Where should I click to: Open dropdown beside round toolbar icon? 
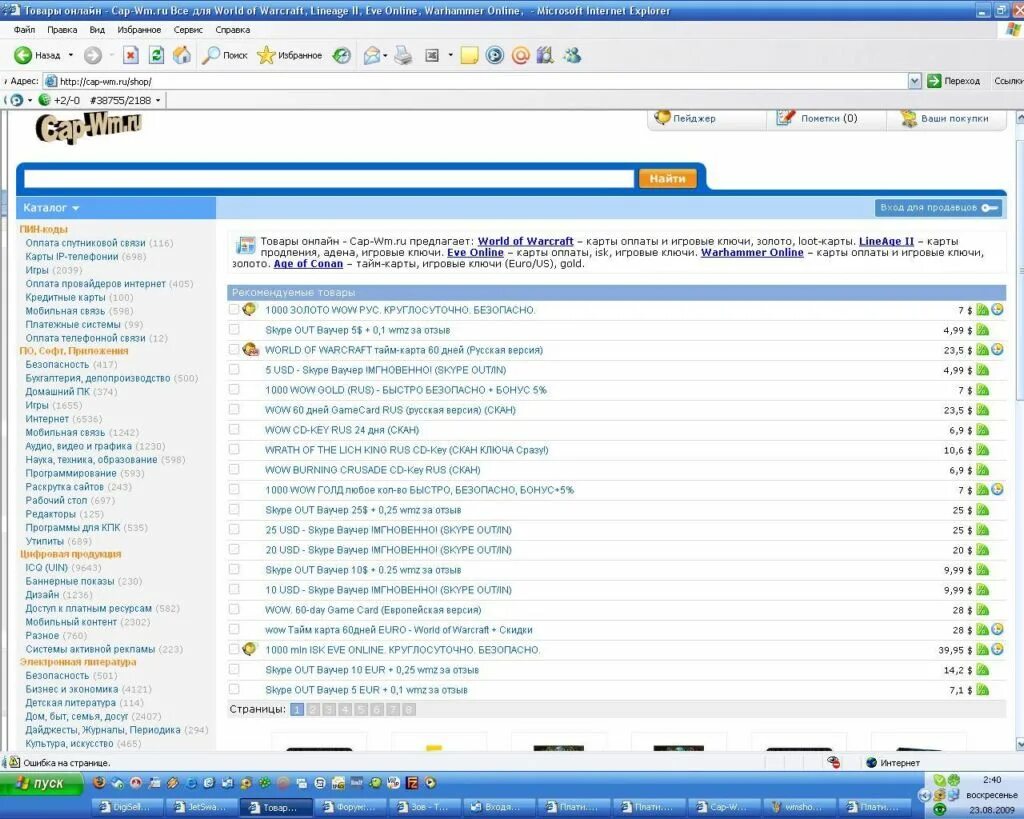[x=30, y=100]
